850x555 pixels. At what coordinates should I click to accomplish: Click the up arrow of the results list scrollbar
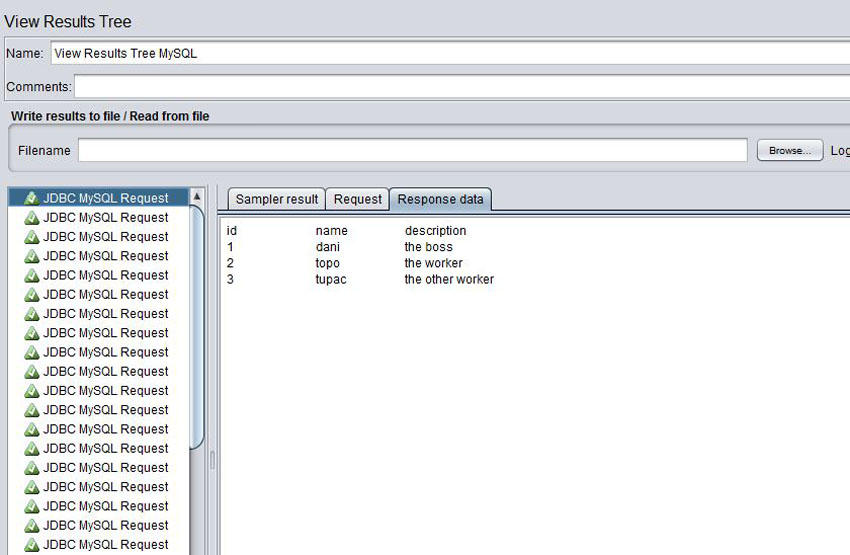pyautogui.click(x=197, y=197)
